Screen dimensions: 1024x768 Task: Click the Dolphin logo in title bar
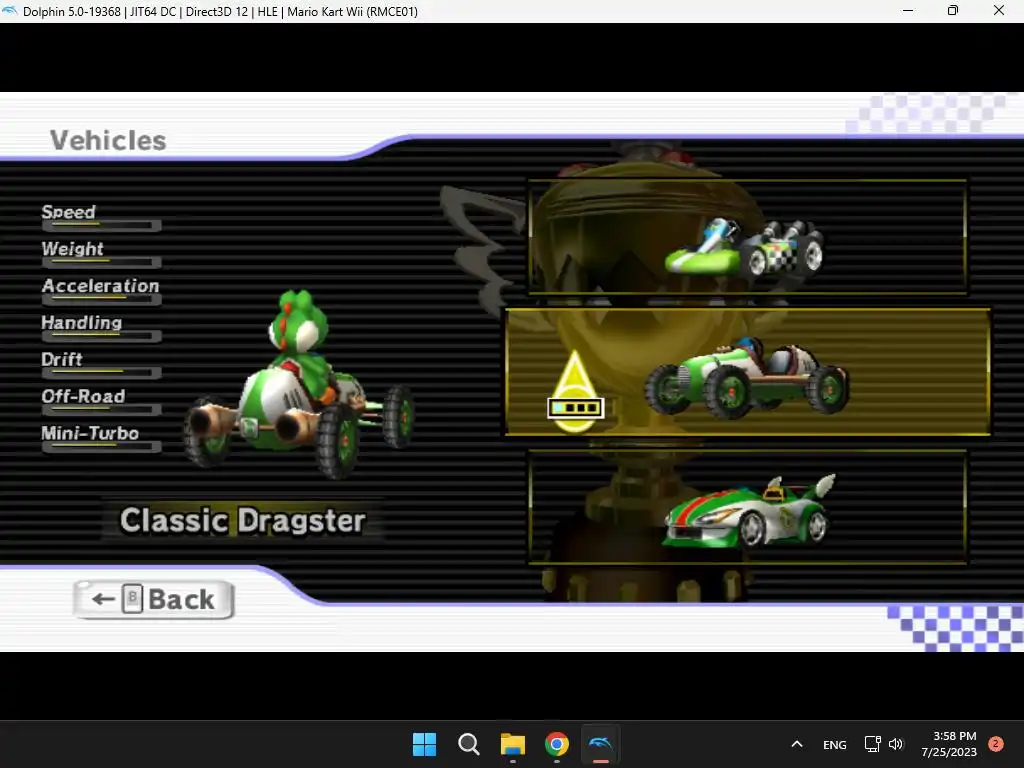[x=10, y=11]
